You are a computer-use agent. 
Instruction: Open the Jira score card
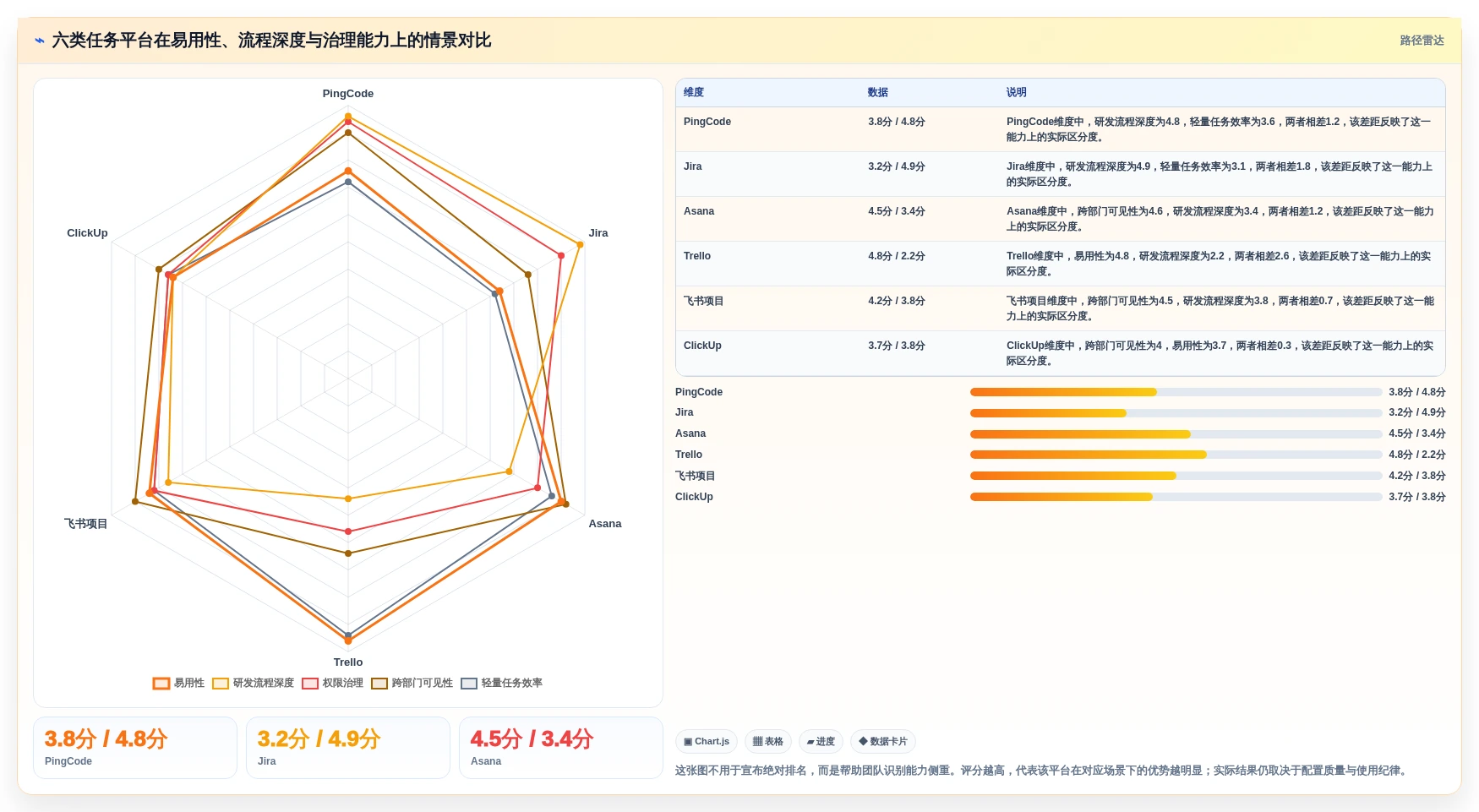[348, 748]
